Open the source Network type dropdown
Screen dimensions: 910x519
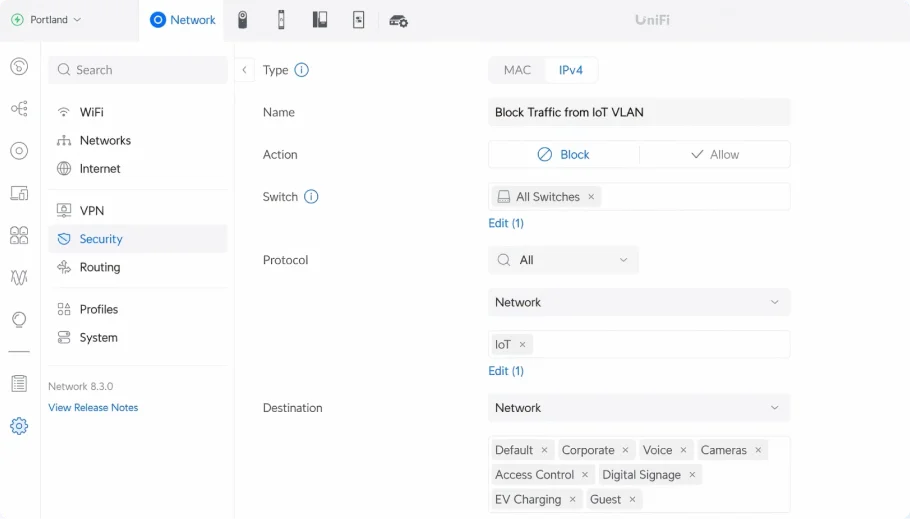[x=639, y=302]
